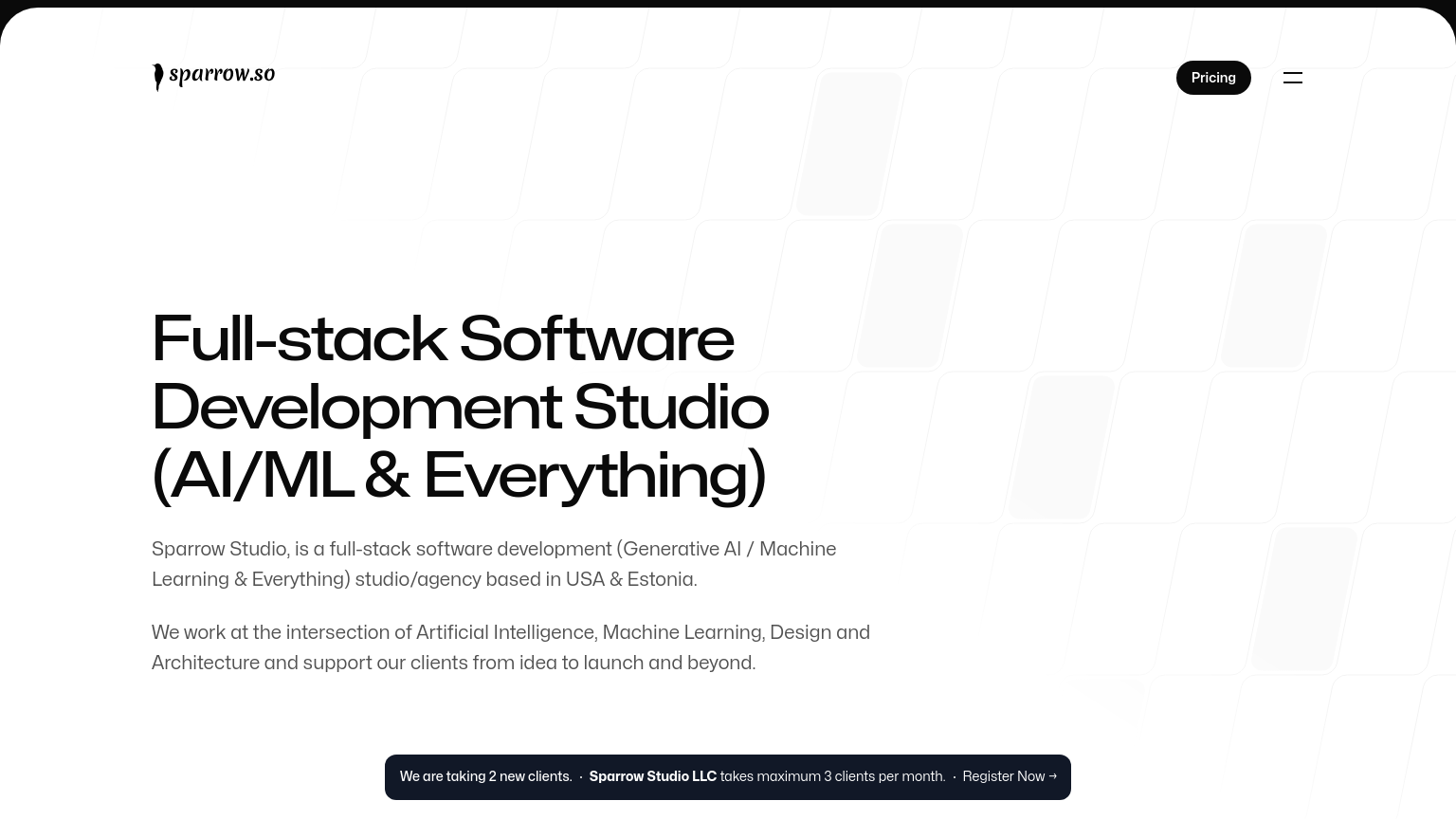Viewport: 1456px width, 819px height.
Task: Select the Pricing item in the header
Action: [1213, 78]
